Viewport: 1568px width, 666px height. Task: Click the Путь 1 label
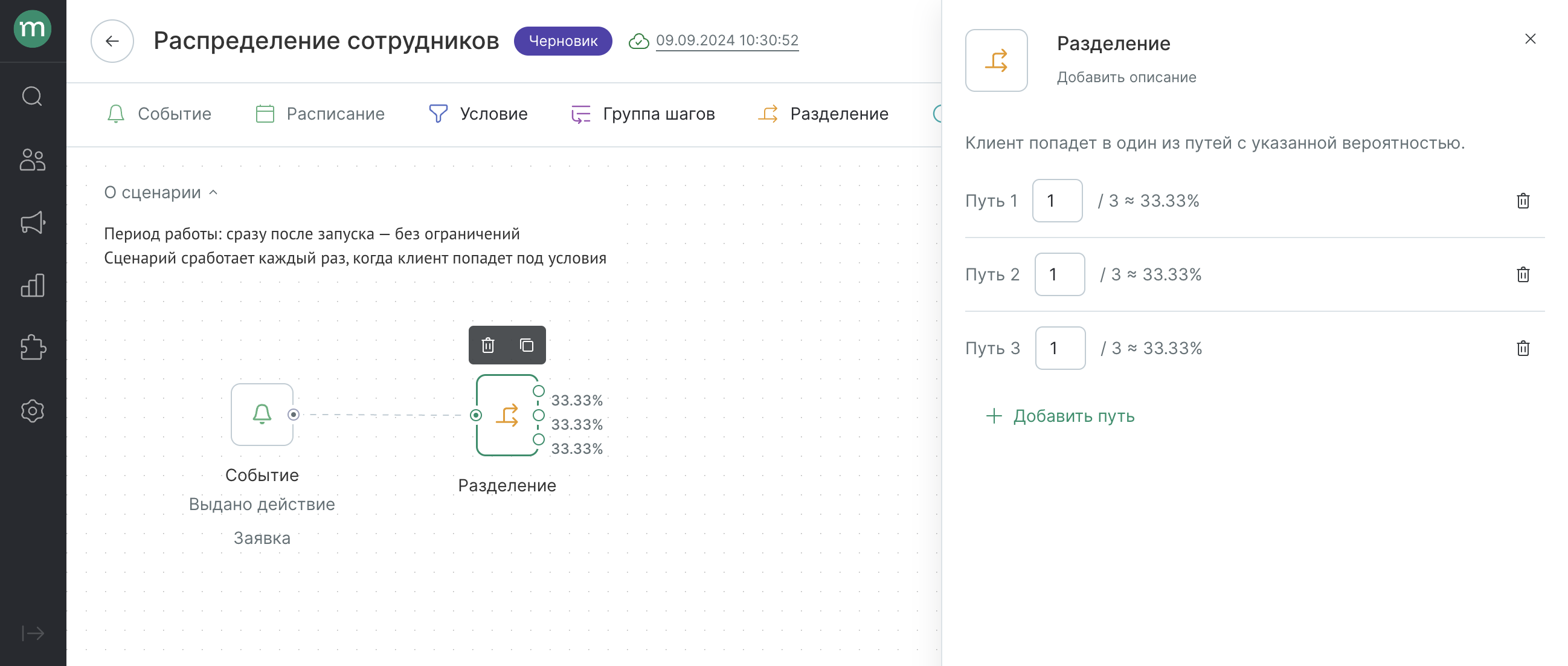click(992, 201)
